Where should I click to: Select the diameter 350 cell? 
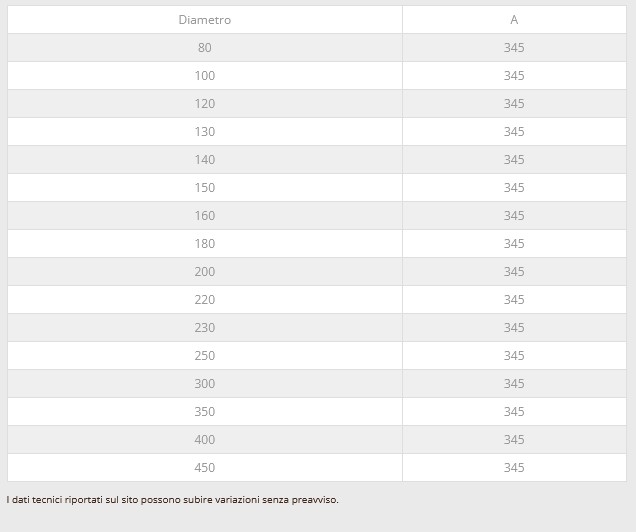click(x=205, y=412)
